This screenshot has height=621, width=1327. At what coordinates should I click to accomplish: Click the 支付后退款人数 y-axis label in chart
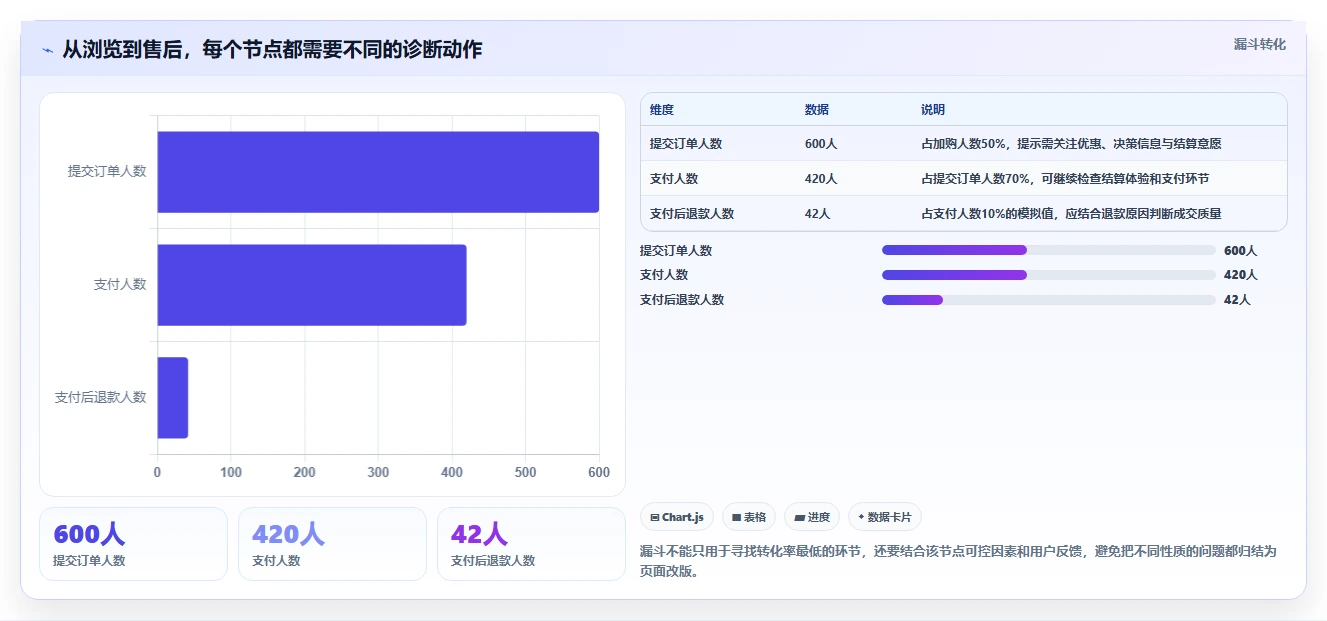click(x=100, y=397)
